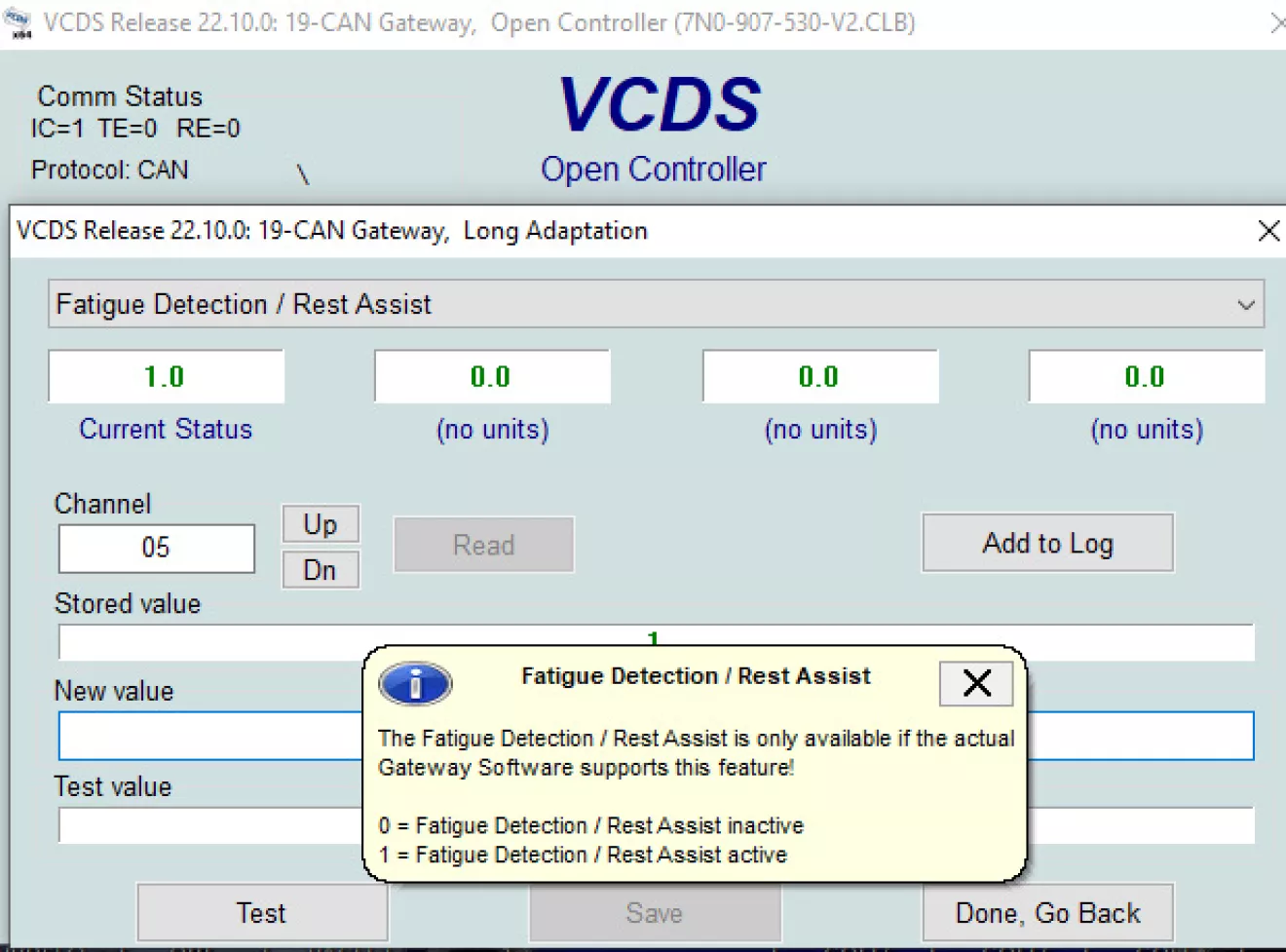Close the Open Controller main window
1286x952 pixels.
1277,22
